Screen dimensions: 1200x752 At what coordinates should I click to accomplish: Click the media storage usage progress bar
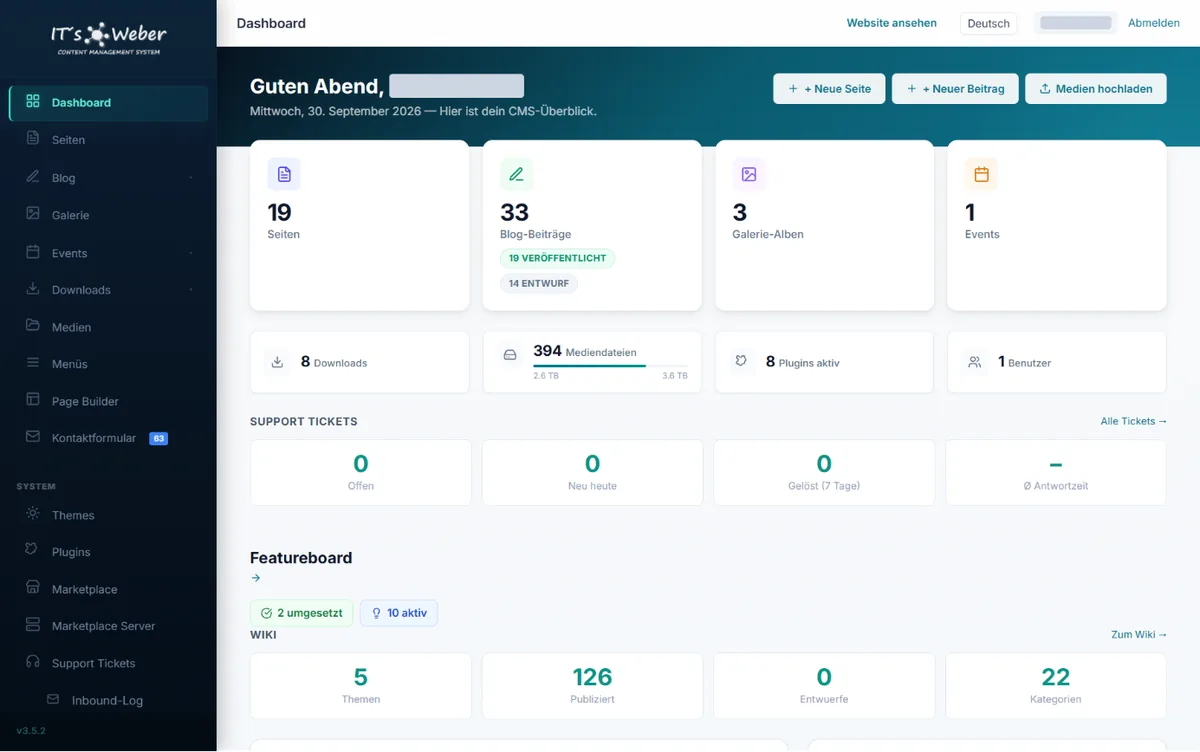pos(610,366)
